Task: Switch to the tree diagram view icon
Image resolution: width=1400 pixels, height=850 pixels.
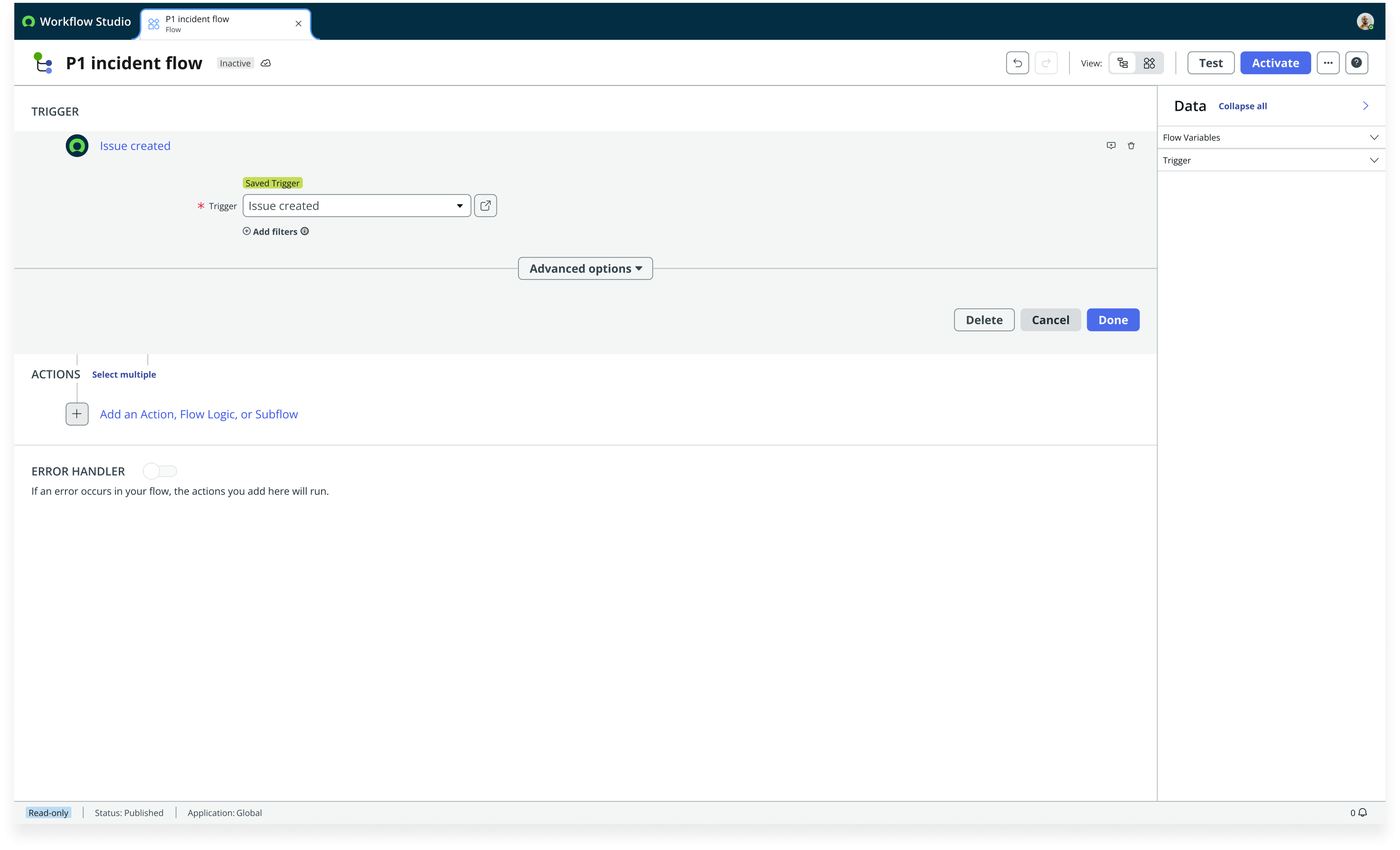Action: [x=1123, y=63]
